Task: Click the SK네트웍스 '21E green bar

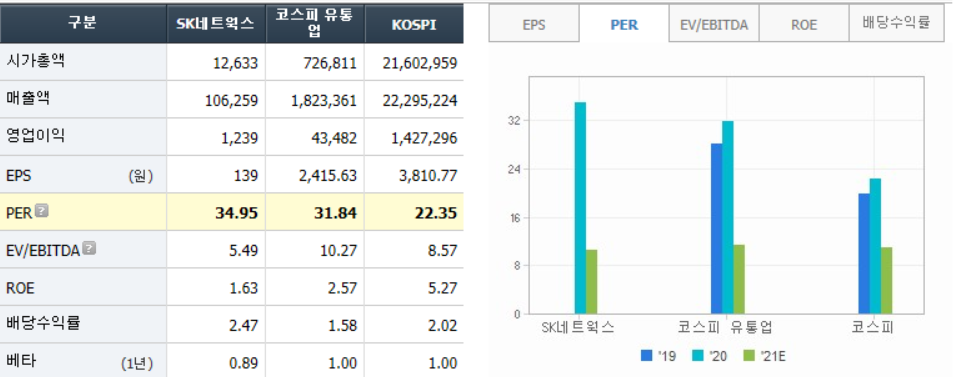Action: 591,282
